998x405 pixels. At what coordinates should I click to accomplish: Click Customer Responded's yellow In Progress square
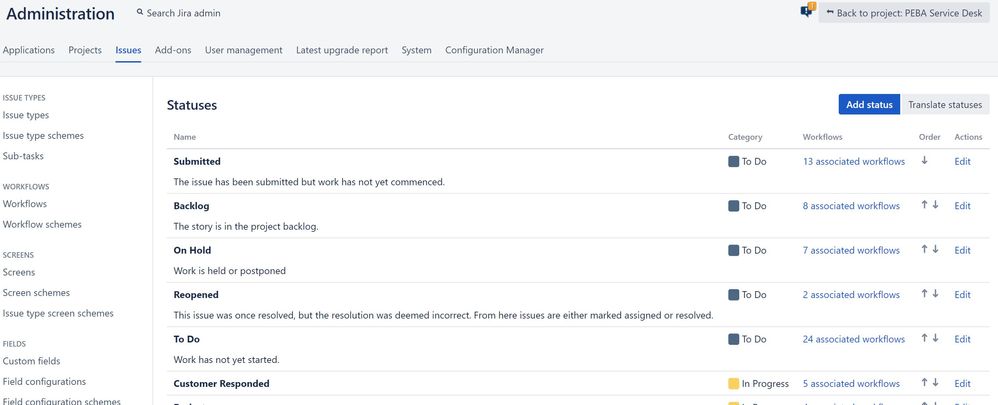pyautogui.click(x=733, y=383)
